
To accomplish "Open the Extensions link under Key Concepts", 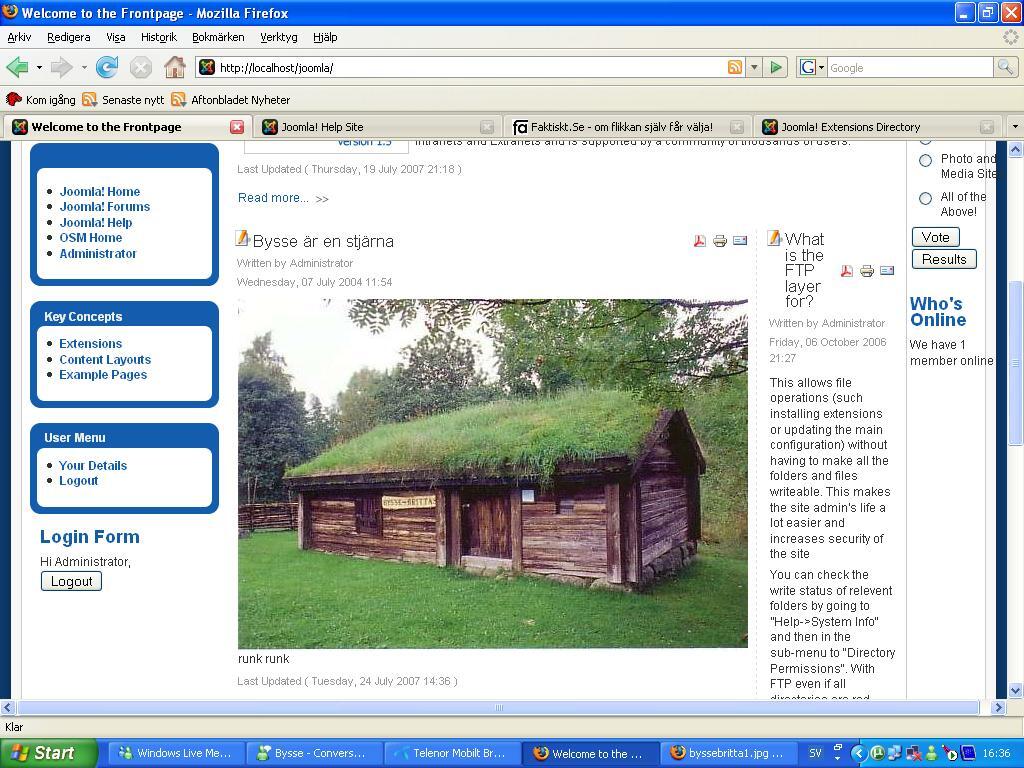I will [90, 344].
